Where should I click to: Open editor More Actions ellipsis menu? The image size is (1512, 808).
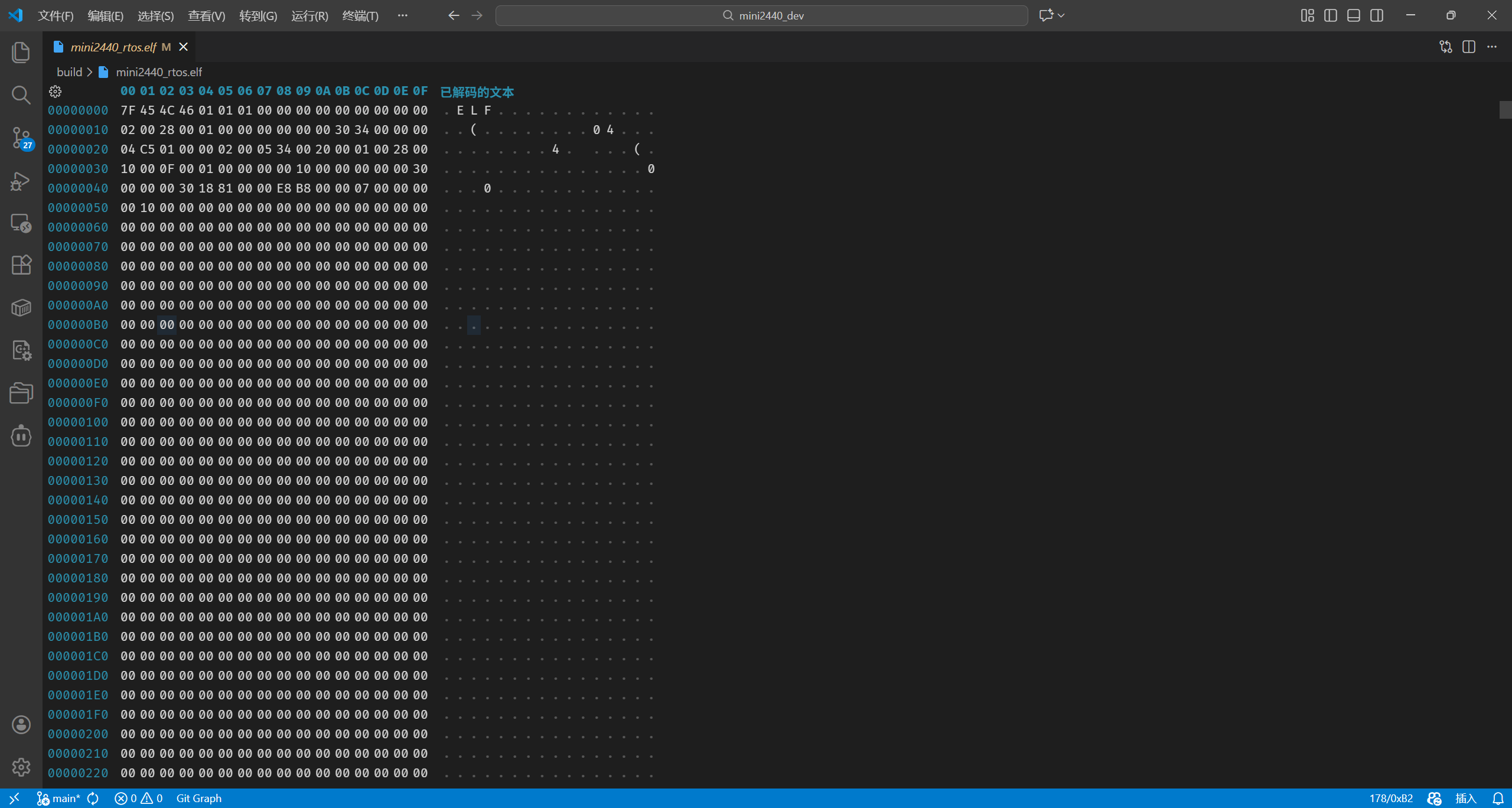point(1492,47)
